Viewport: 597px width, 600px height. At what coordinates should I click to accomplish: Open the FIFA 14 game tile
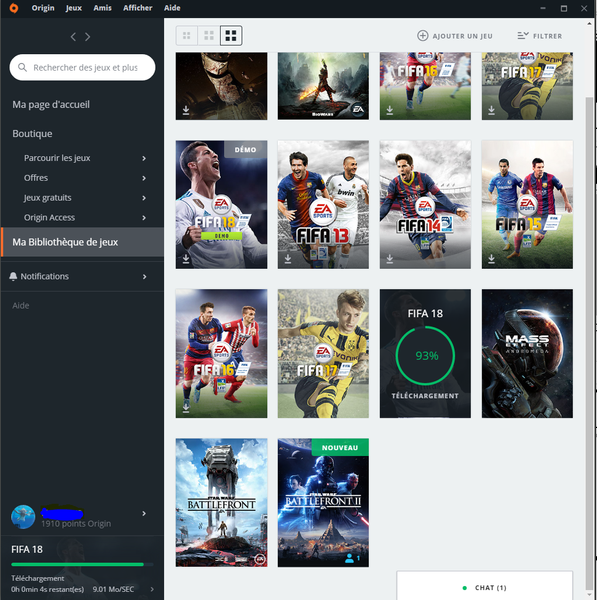click(425, 204)
